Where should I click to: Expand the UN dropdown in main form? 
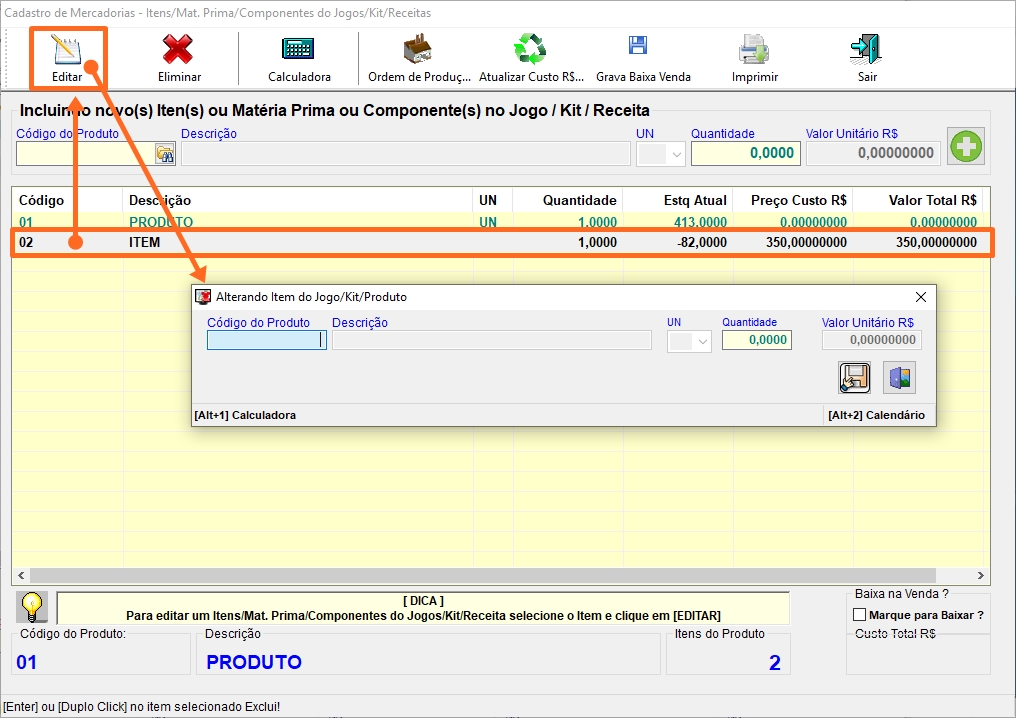click(676, 154)
